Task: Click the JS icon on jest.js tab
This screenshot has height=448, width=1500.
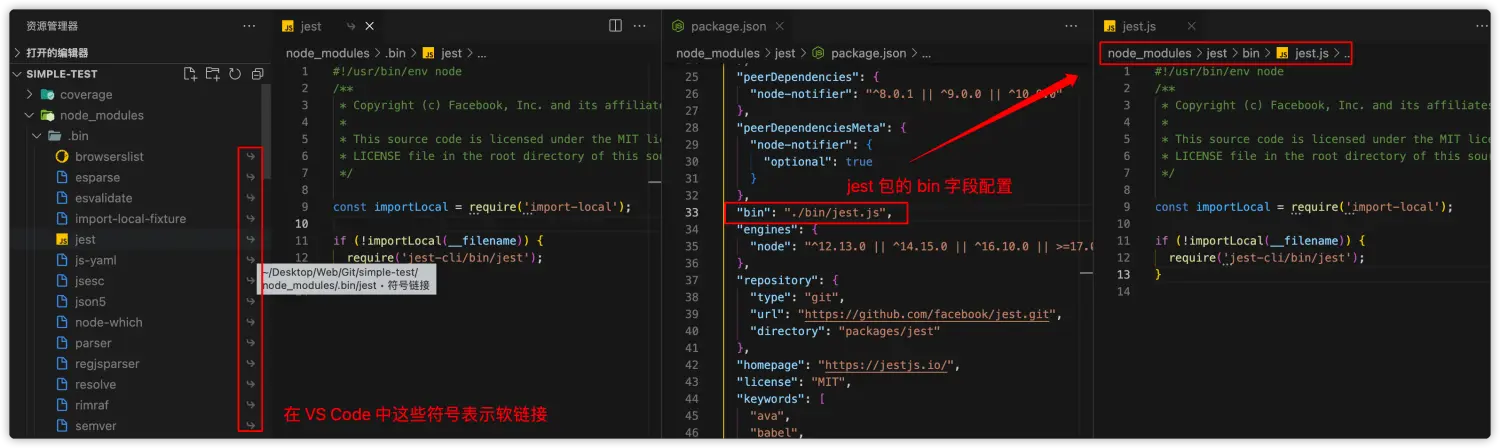Action: click(x=1110, y=26)
